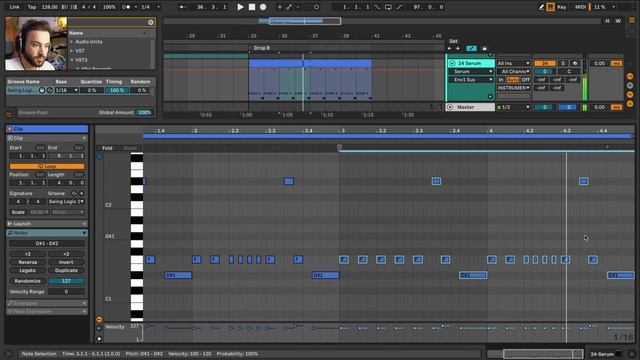Viewport: 640px width, 360px height.
Task: Open the global quantization 1/4 dropdown
Action: tap(150, 7)
